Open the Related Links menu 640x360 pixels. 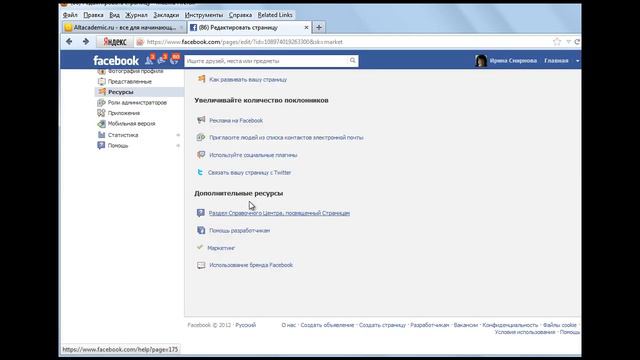(275, 15)
